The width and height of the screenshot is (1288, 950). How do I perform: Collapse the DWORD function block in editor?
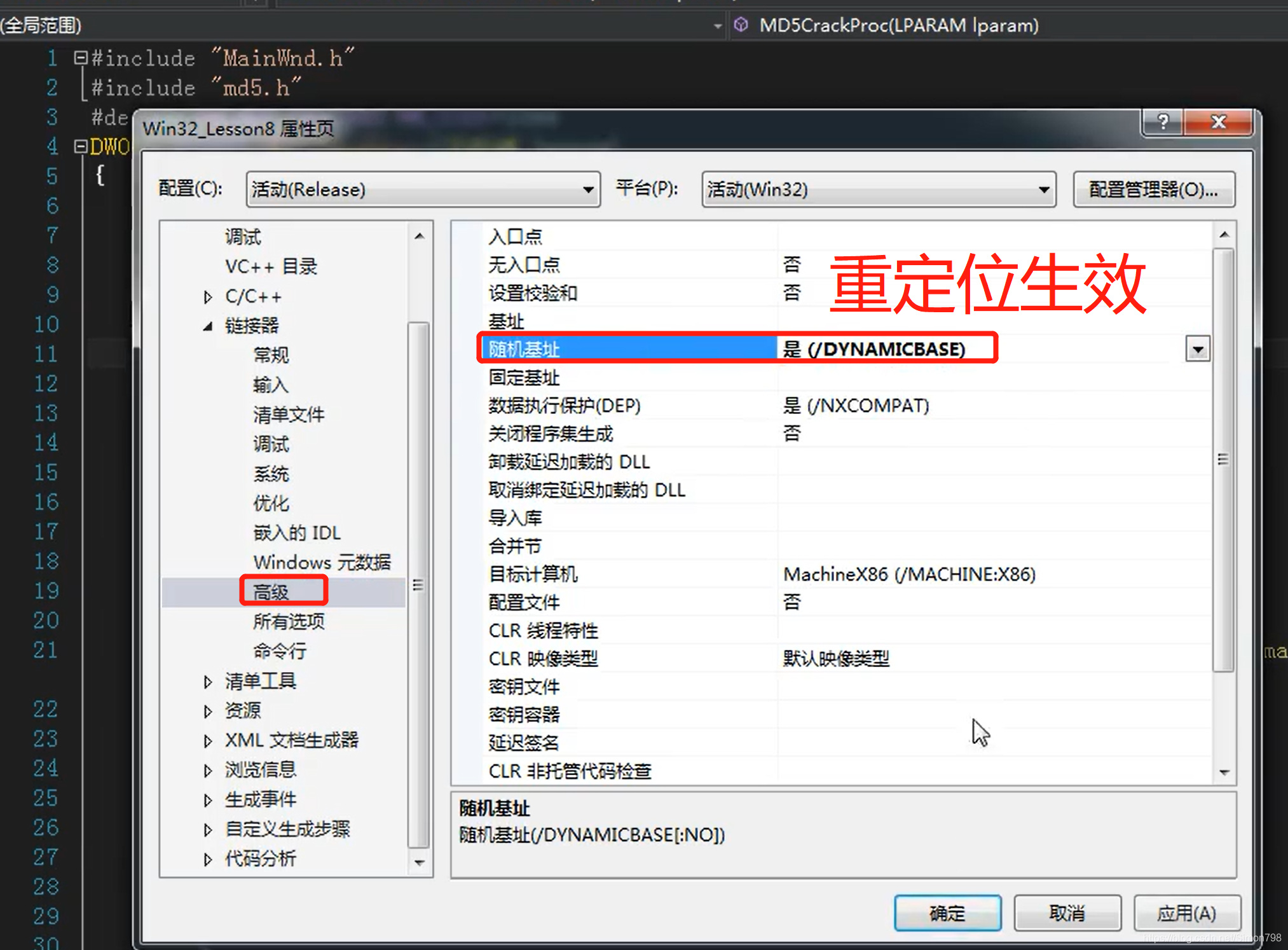[x=80, y=146]
